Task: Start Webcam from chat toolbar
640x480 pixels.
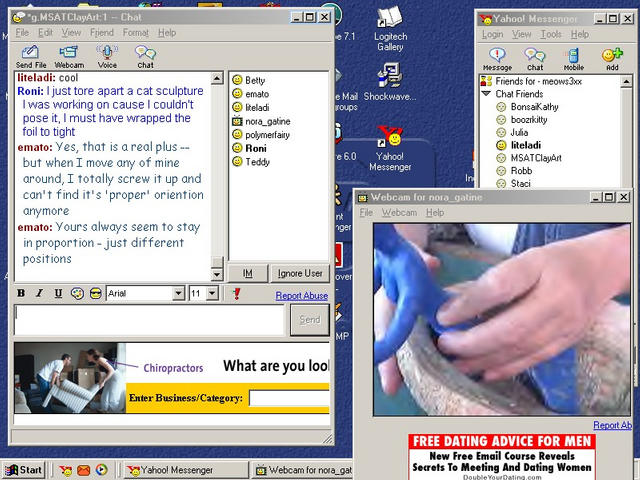Action: click(x=69, y=56)
